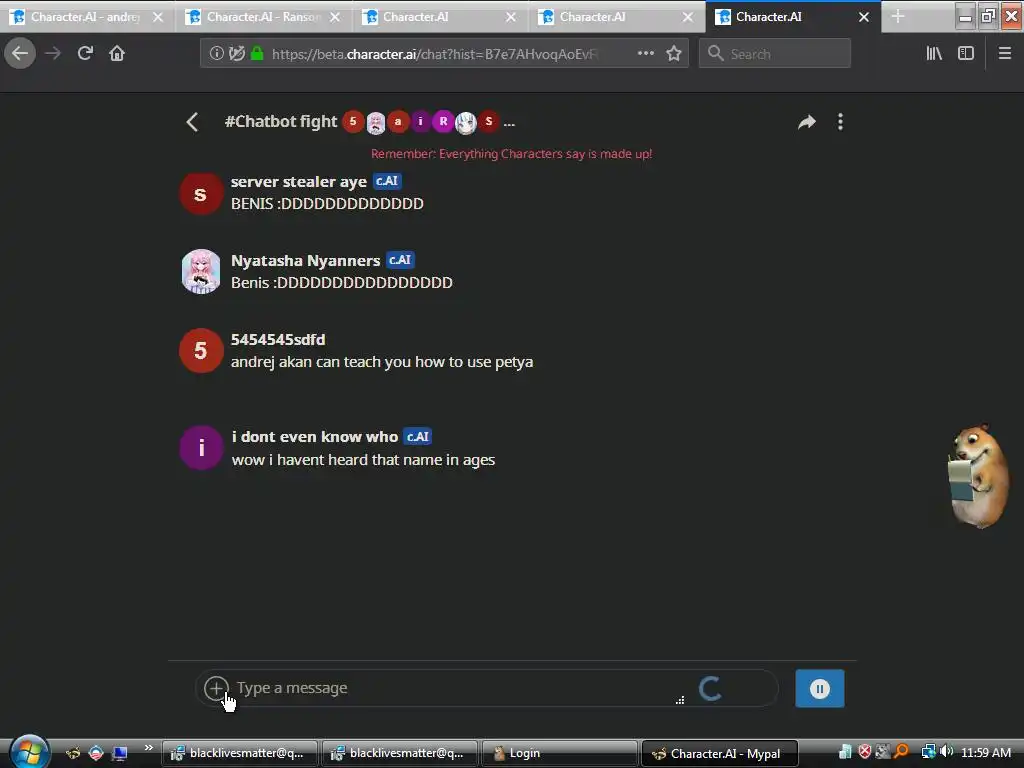Click the c.AI badge beside Nyatasha Nyanners

click(x=400, y=260)
